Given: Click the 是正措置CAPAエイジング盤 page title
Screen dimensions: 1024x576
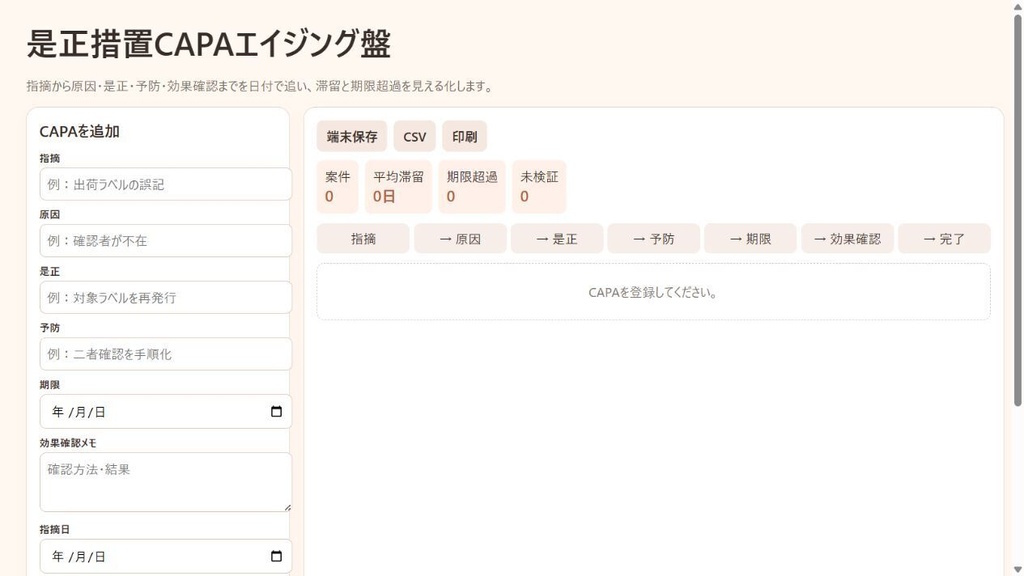Looking at the screenshot, I should click(x=208, y=44).
